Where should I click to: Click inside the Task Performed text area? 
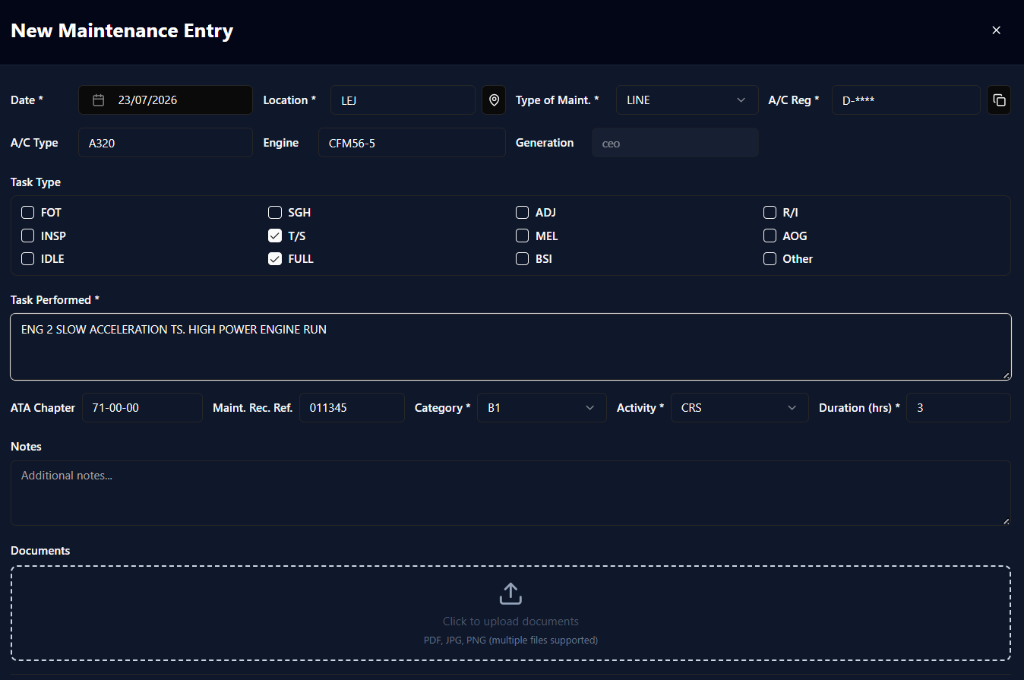click(511, 347)
